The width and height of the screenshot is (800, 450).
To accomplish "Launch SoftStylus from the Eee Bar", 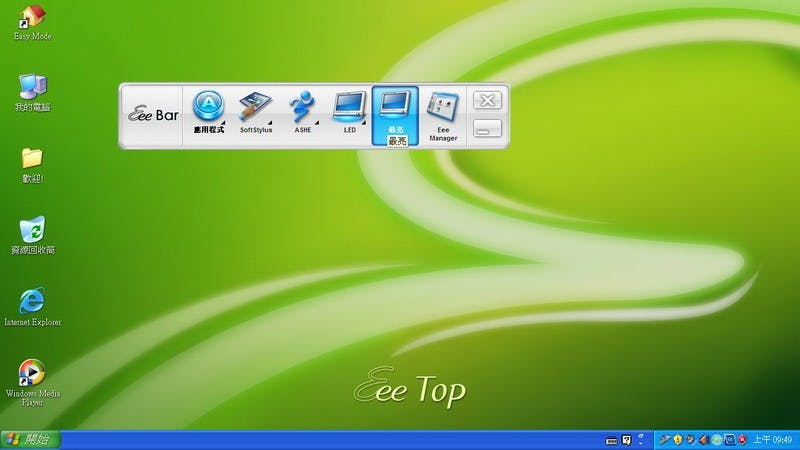I will point(256,112).
